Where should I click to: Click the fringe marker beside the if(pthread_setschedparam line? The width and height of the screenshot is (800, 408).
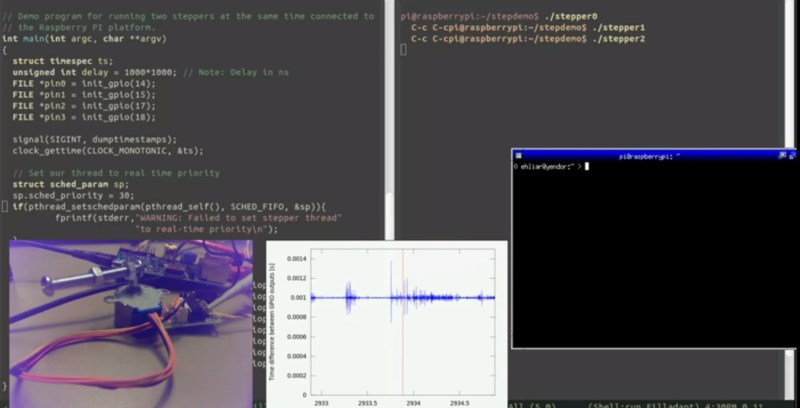[x=4, y=206]
